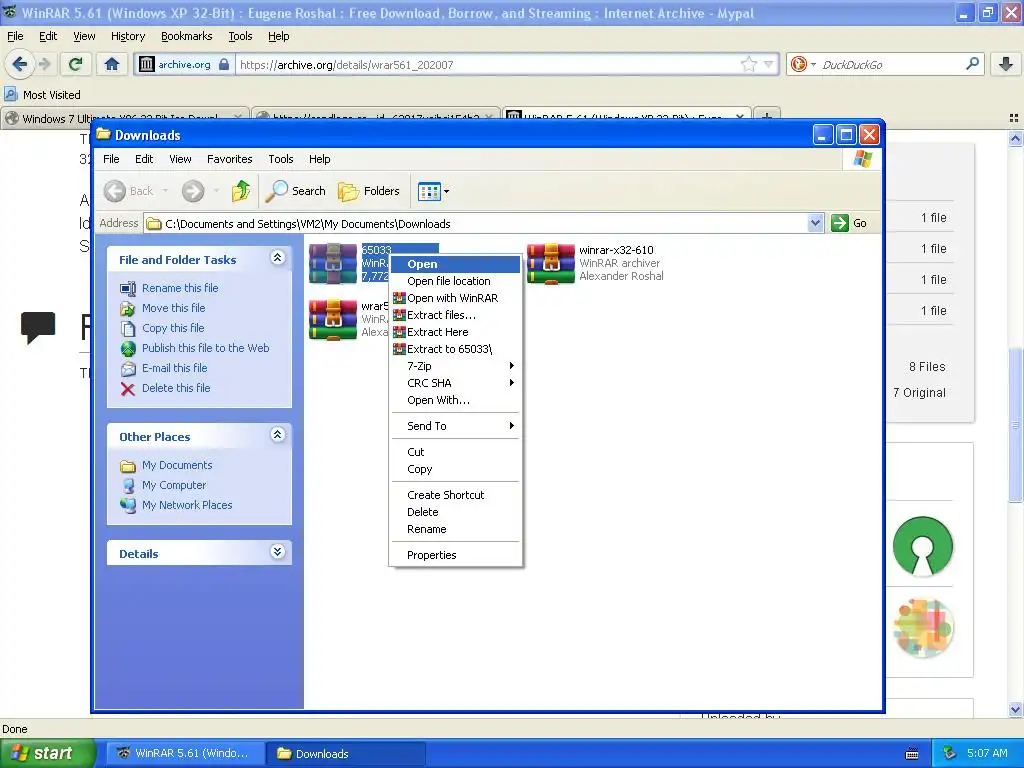Click Delete this file task
This screenshot has width=1024, height=768.
pyautogui.click(x=176, y=388)
